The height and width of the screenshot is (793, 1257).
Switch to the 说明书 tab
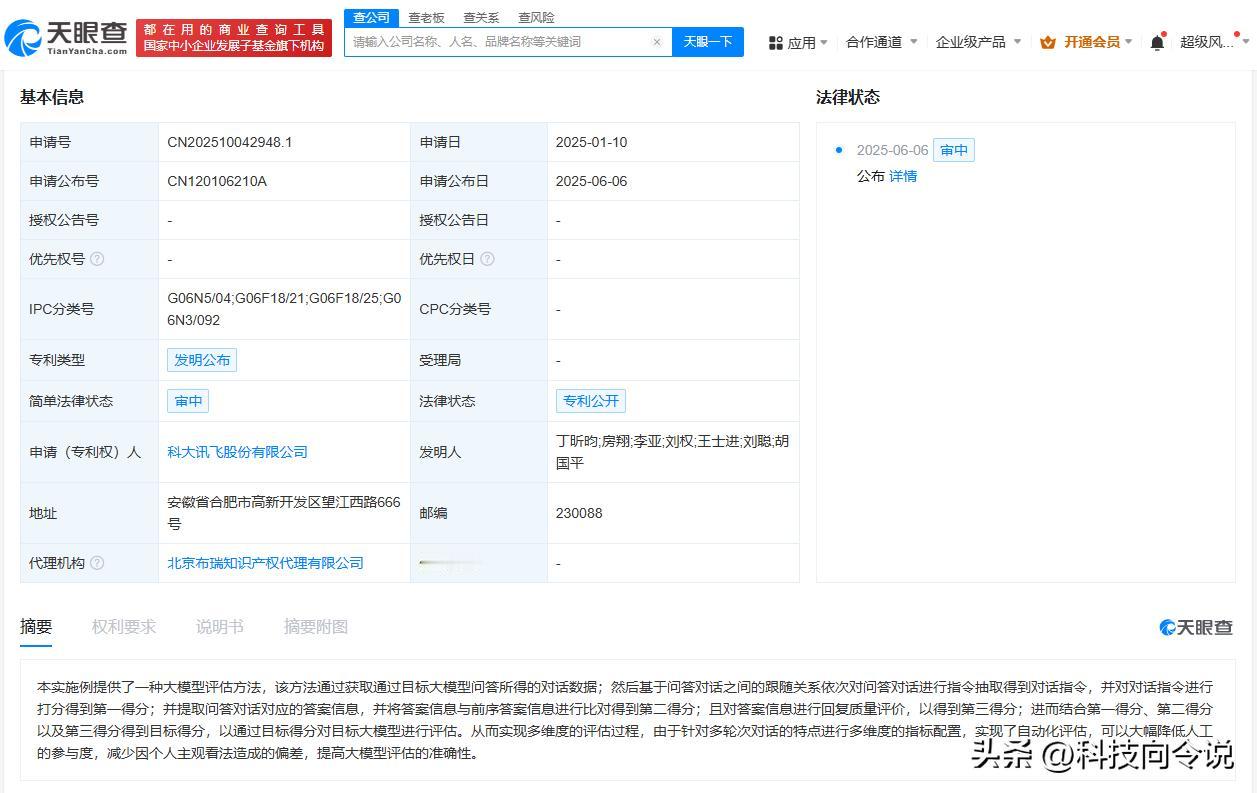220,627
